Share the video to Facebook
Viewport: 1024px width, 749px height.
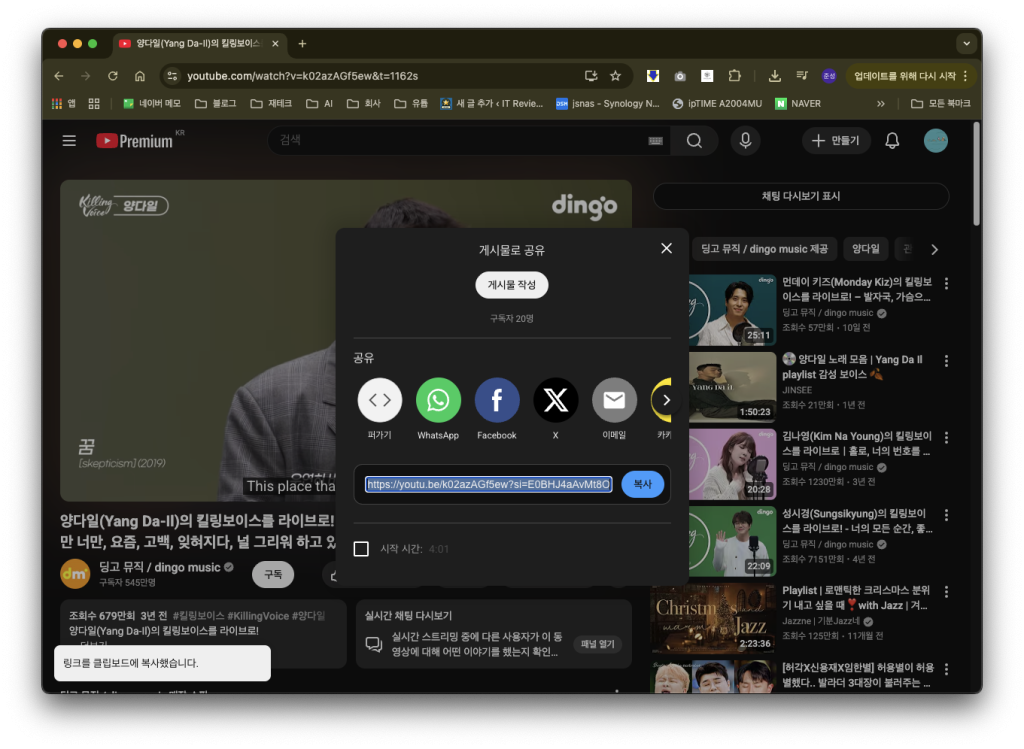pos(497,400)
